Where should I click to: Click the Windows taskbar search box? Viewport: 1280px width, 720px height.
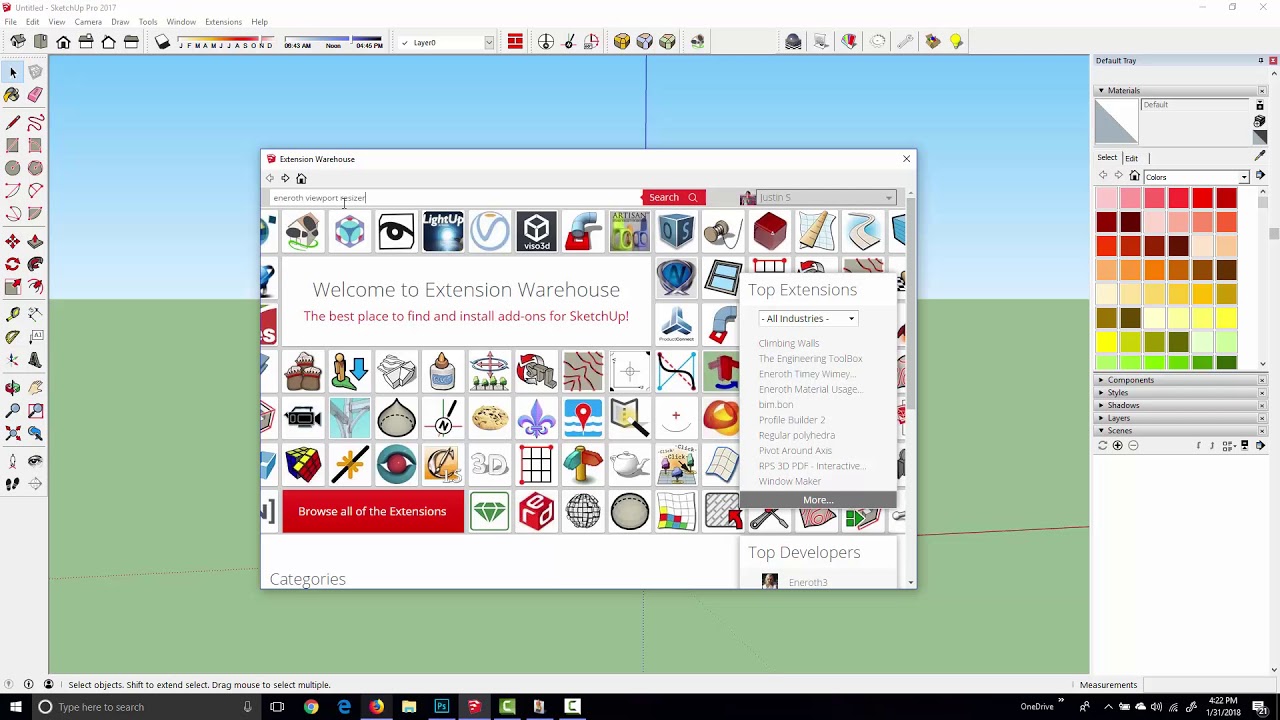(147, 707)
